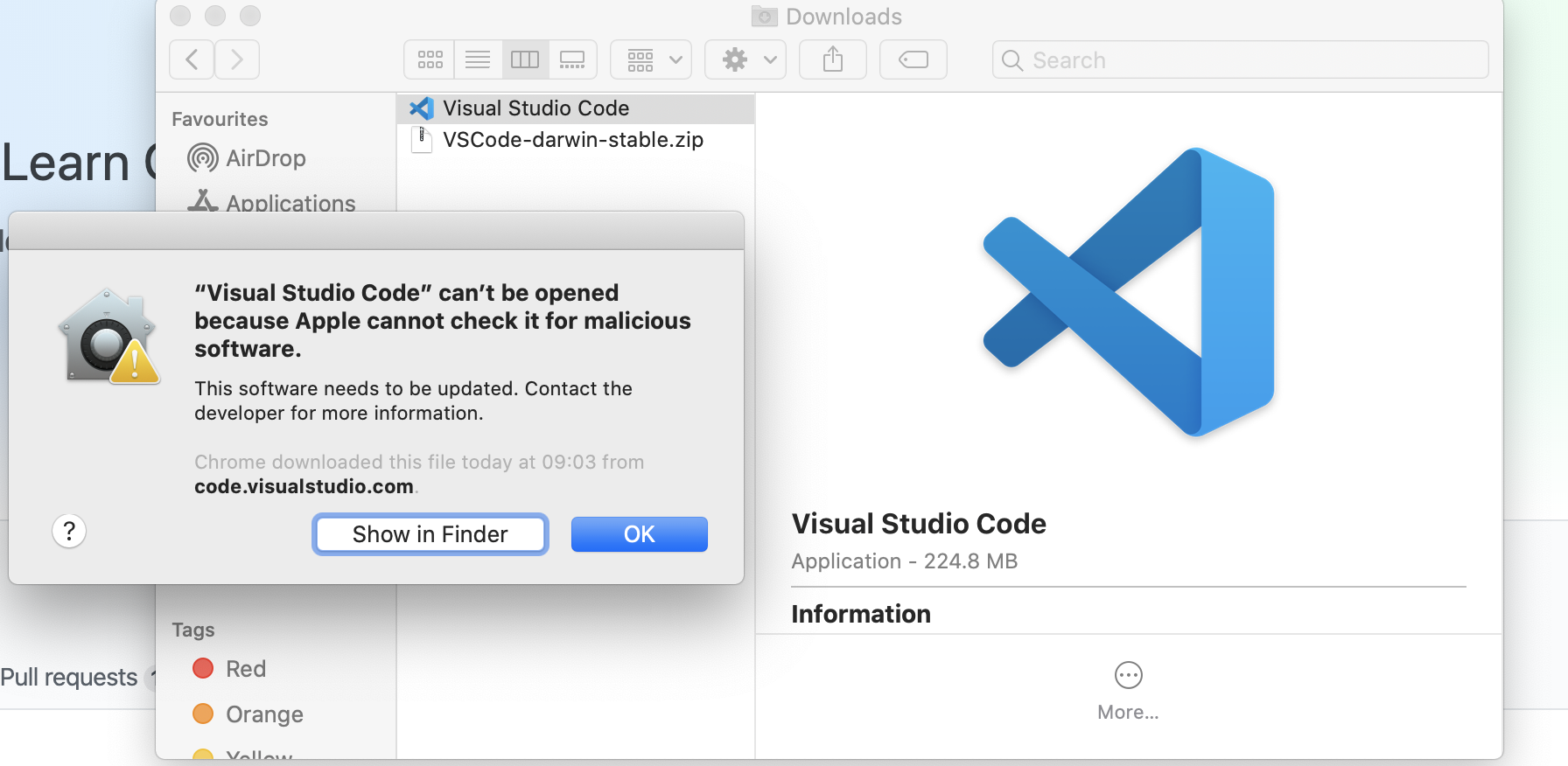Click the VS Code icon in file list
The width and height of the screenshot is (1568, 766).
(422, 108)
